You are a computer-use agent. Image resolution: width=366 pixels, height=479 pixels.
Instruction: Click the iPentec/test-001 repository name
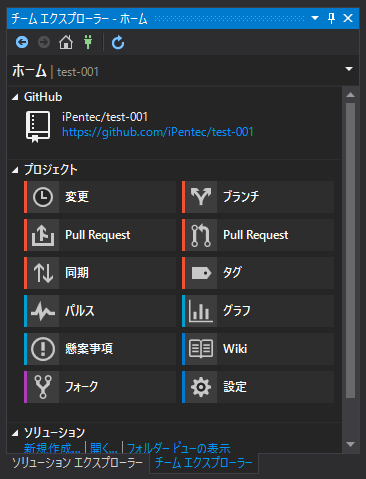(105, 117)
